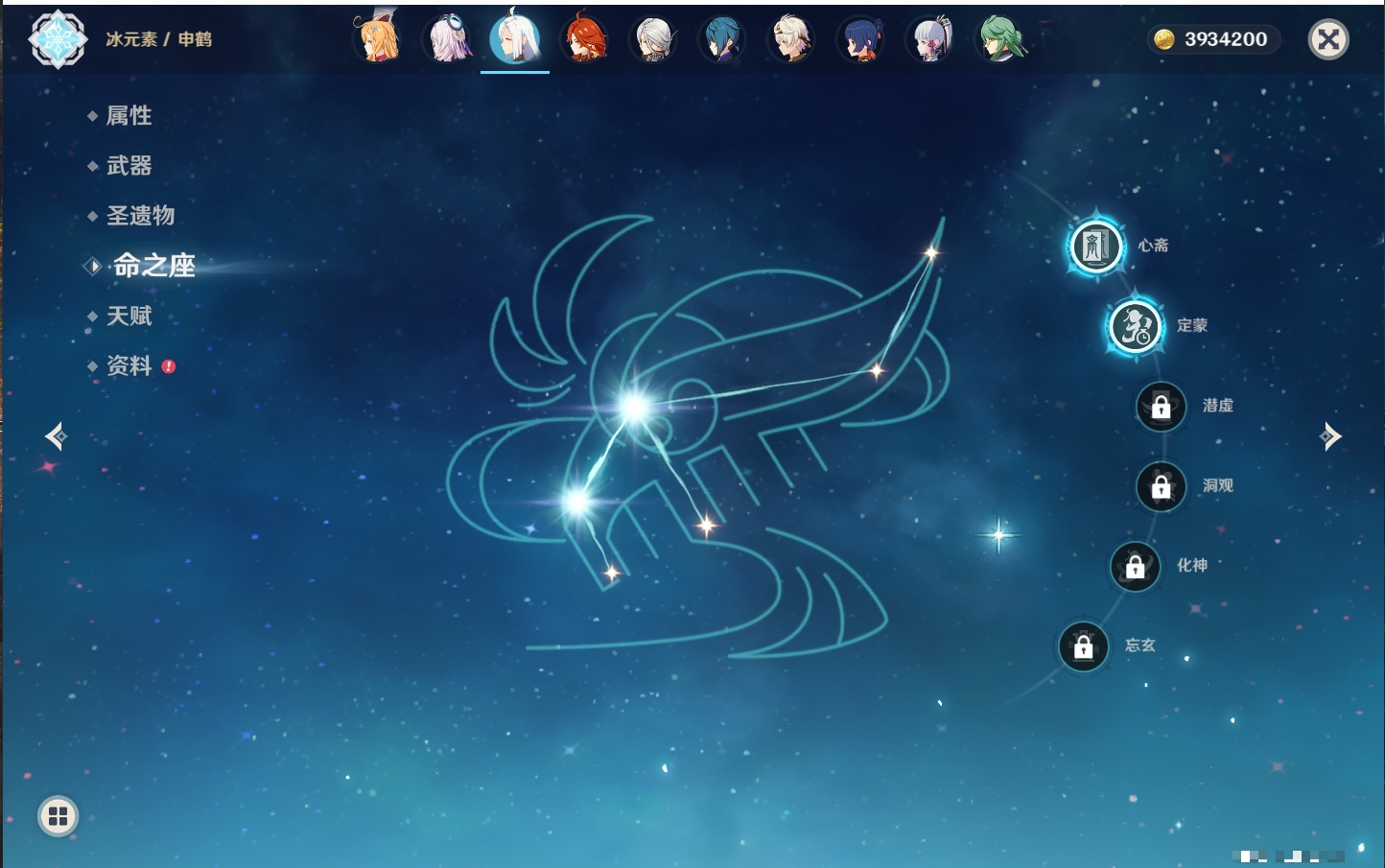
Task: Click the 冰元素 / 申鹤 title text
Action: 158,39
